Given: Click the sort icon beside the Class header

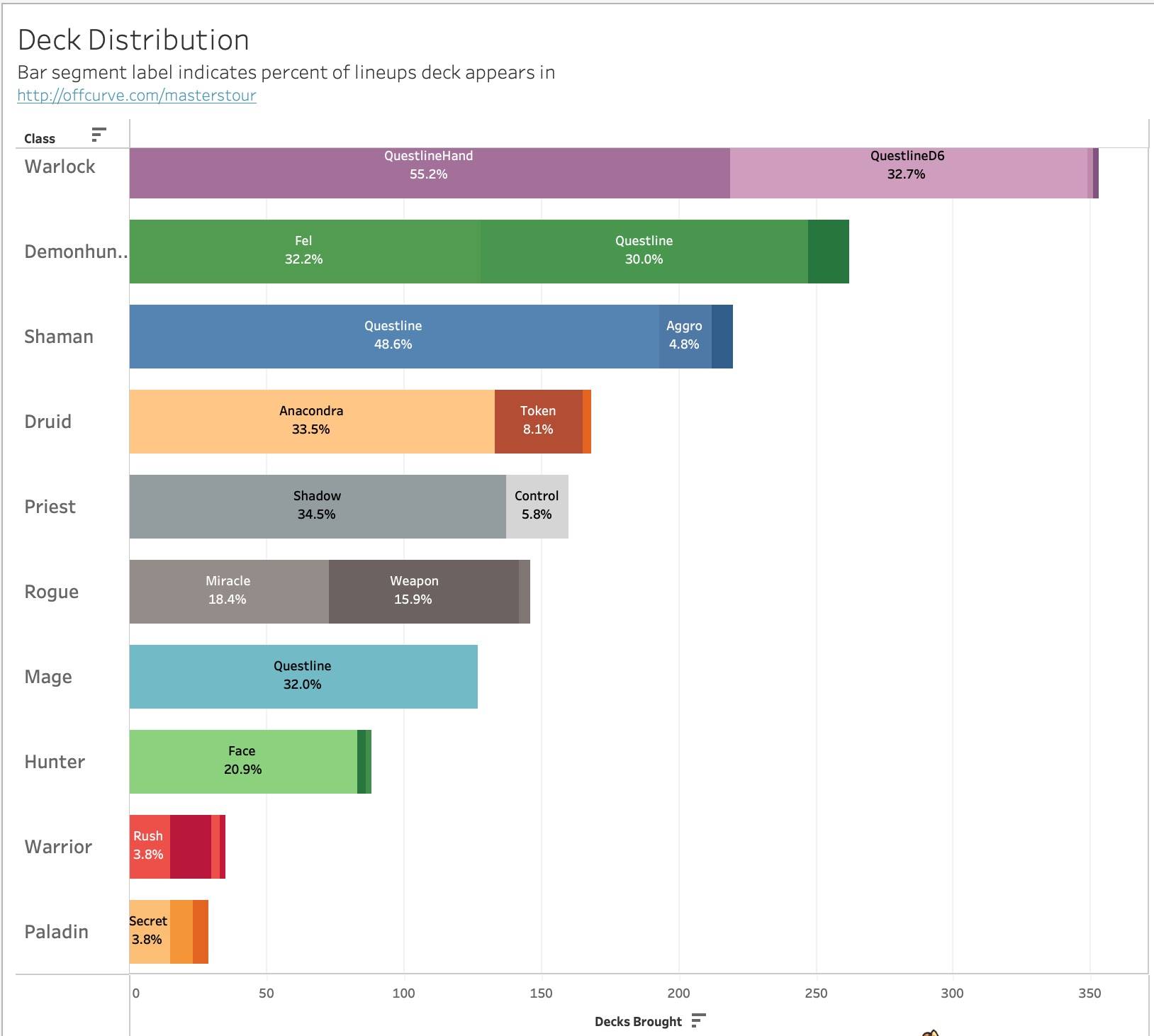Looking at the screenshot, I should (99, 135).
